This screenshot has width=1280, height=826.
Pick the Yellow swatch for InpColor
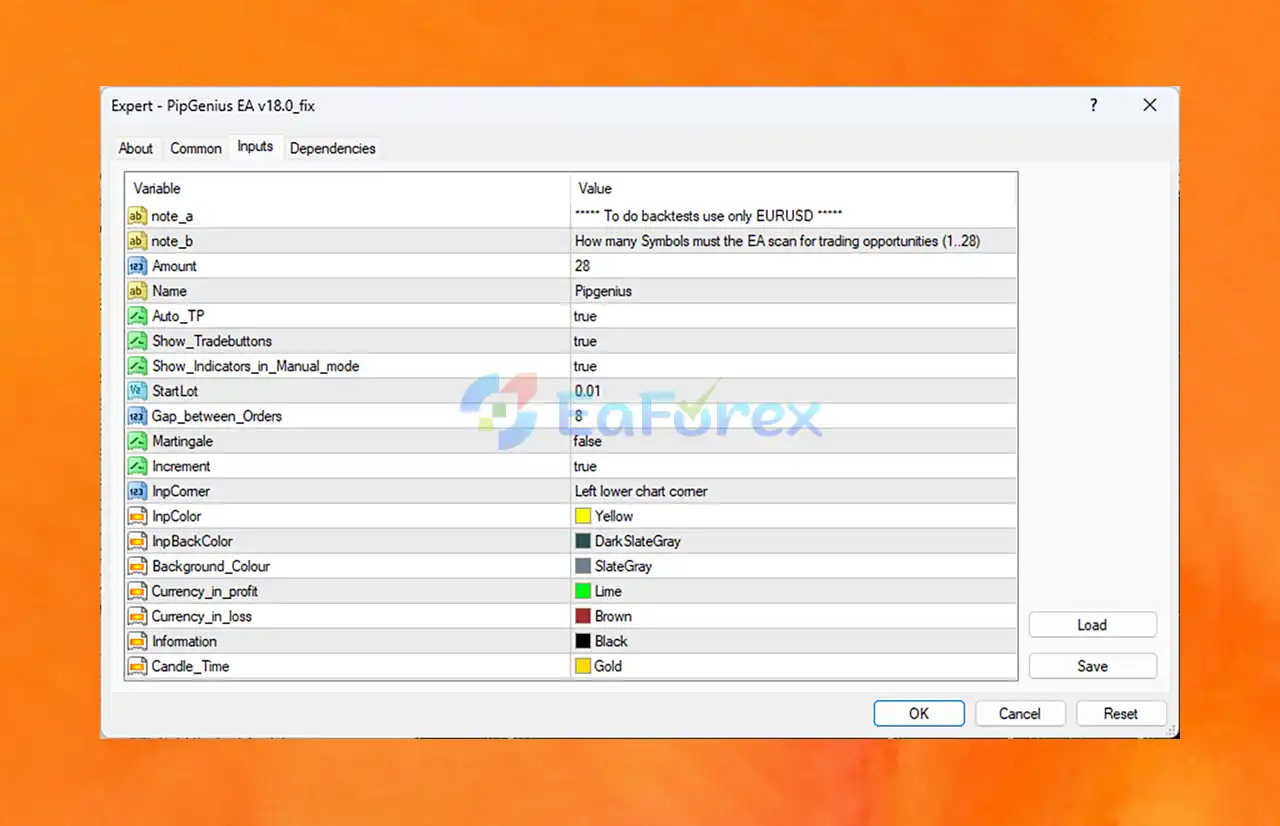(583, 516)
